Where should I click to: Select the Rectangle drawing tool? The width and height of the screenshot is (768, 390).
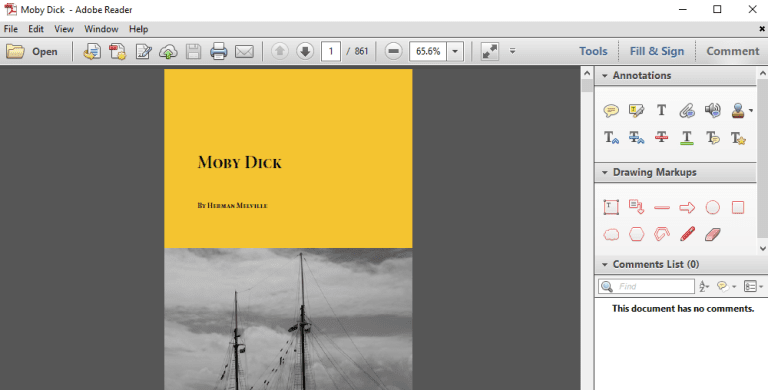[x=738, y=207]
